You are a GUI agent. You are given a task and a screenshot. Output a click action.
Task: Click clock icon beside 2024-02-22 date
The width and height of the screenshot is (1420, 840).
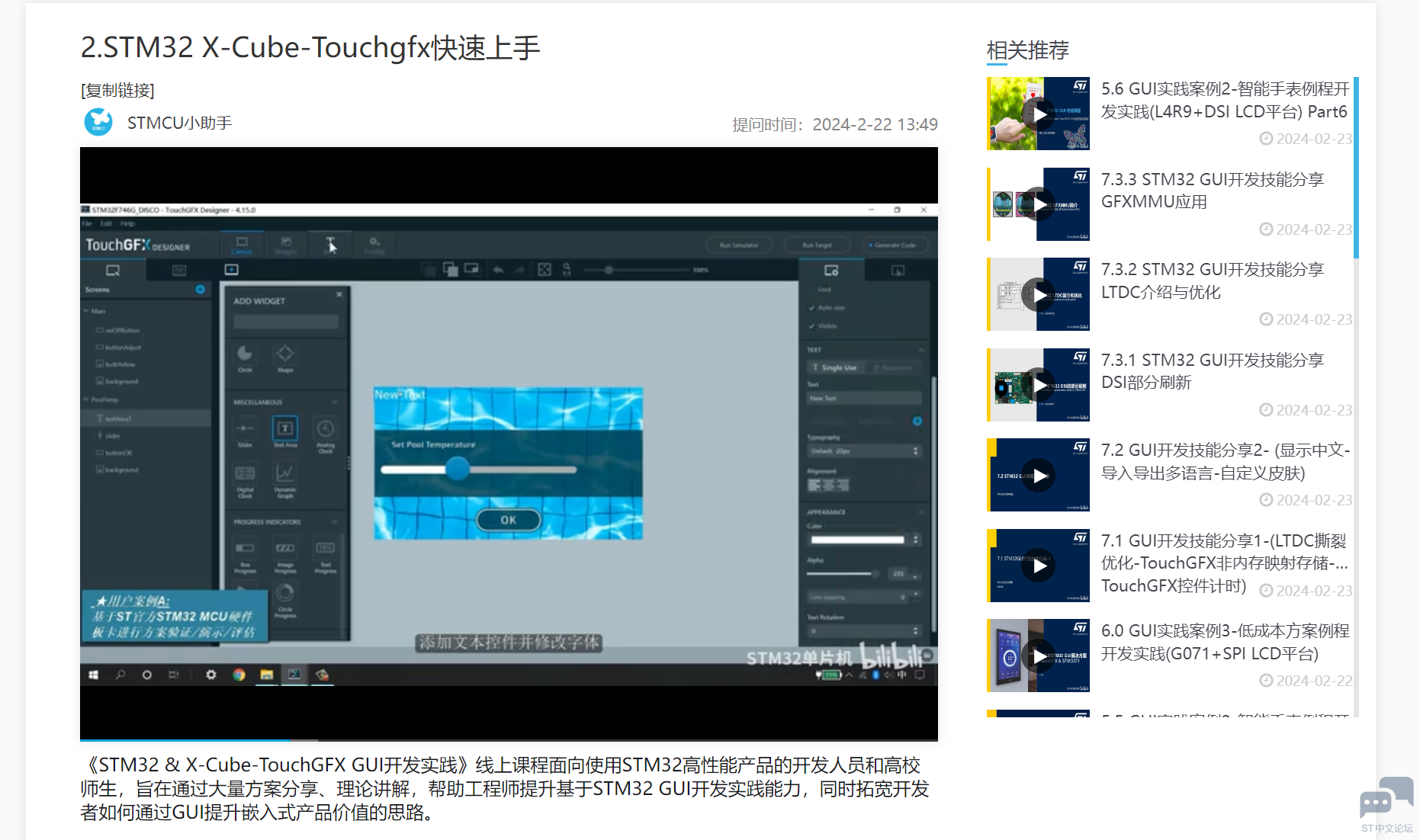tap(1266, 680)
